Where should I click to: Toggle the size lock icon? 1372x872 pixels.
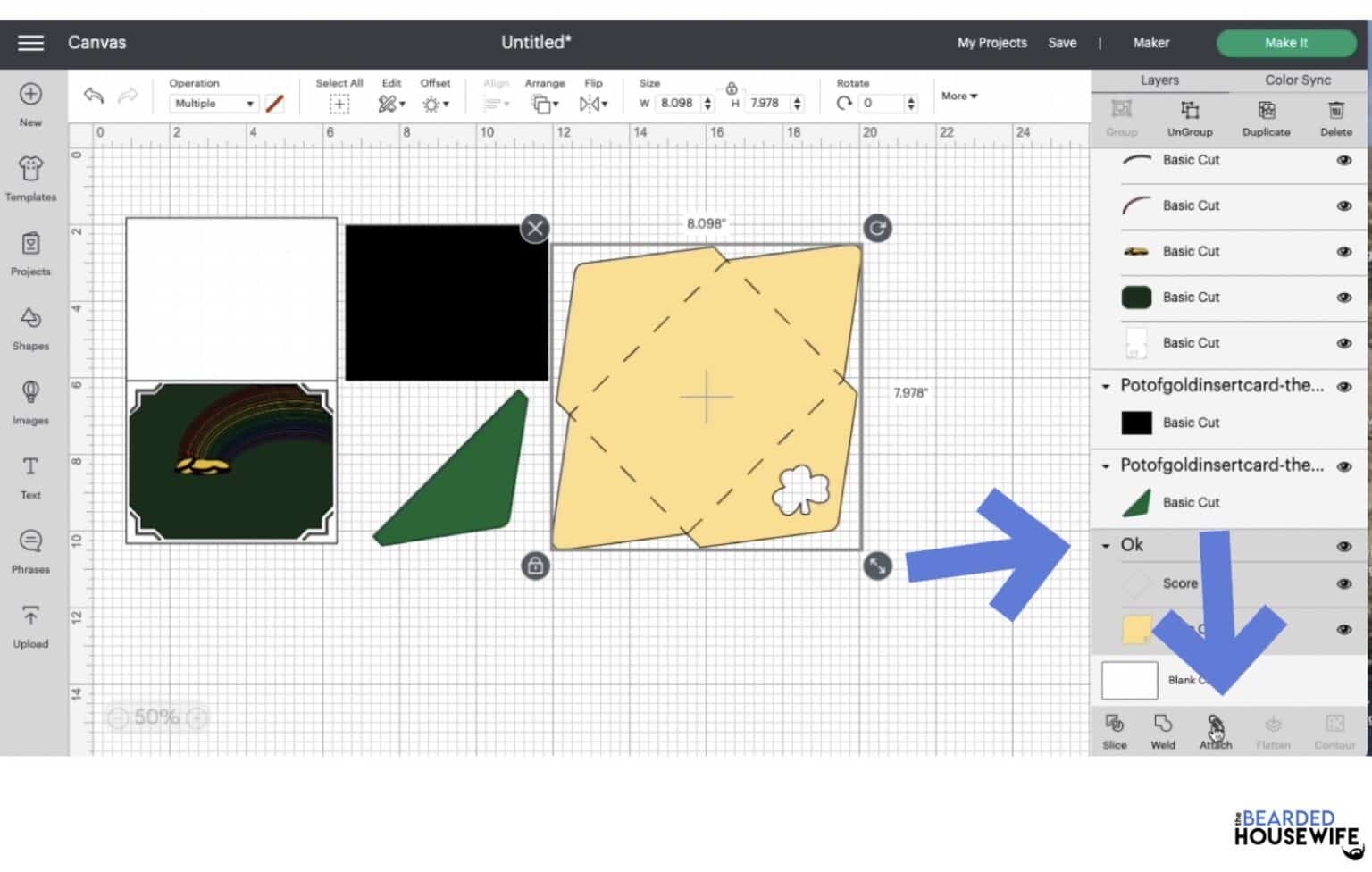coord(732,88)
